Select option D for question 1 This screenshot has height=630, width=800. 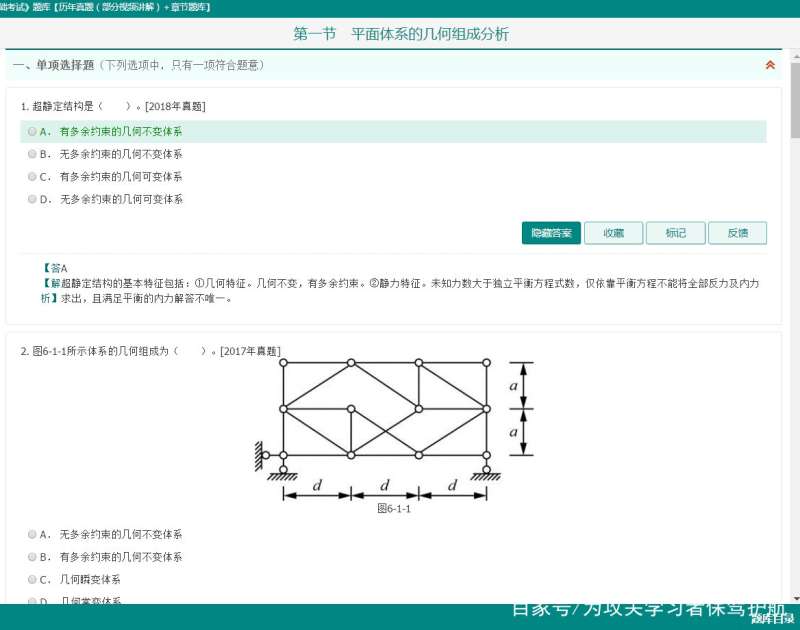point(31,199)
